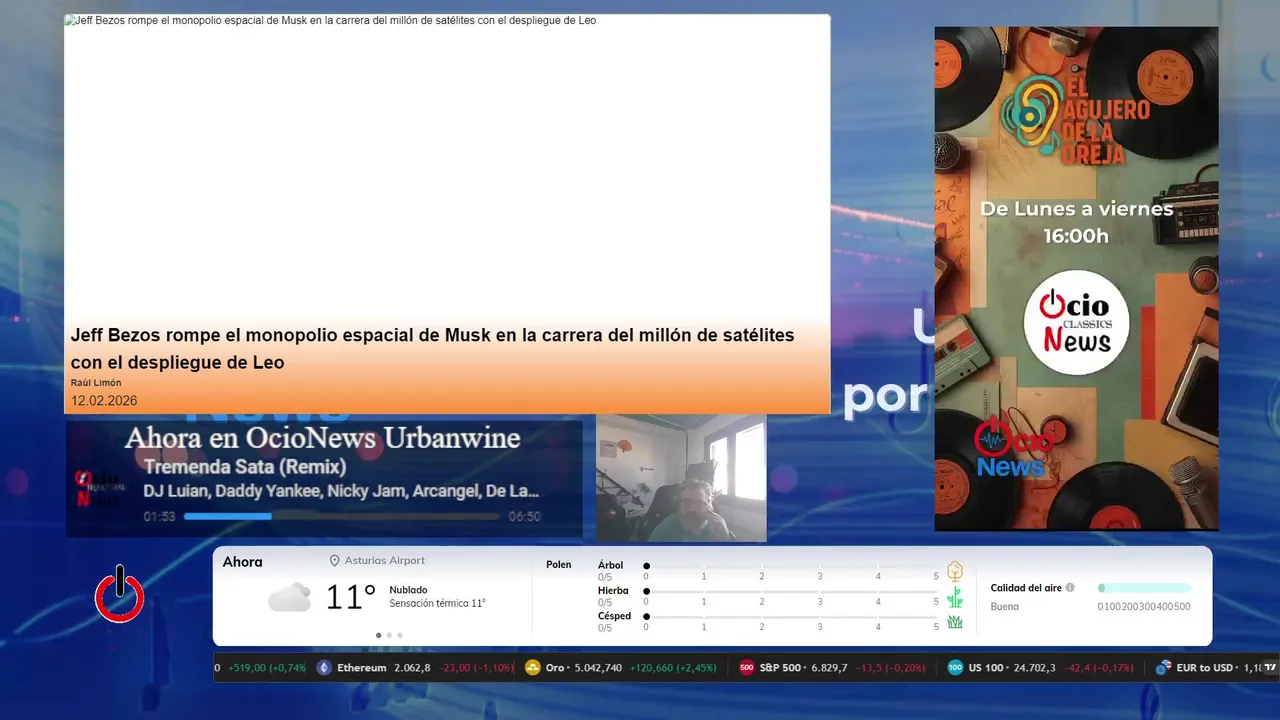The width and height of the screenshot is (1280, 720).
Task: Click the US 100 teal badge icon
Action: 956,667
